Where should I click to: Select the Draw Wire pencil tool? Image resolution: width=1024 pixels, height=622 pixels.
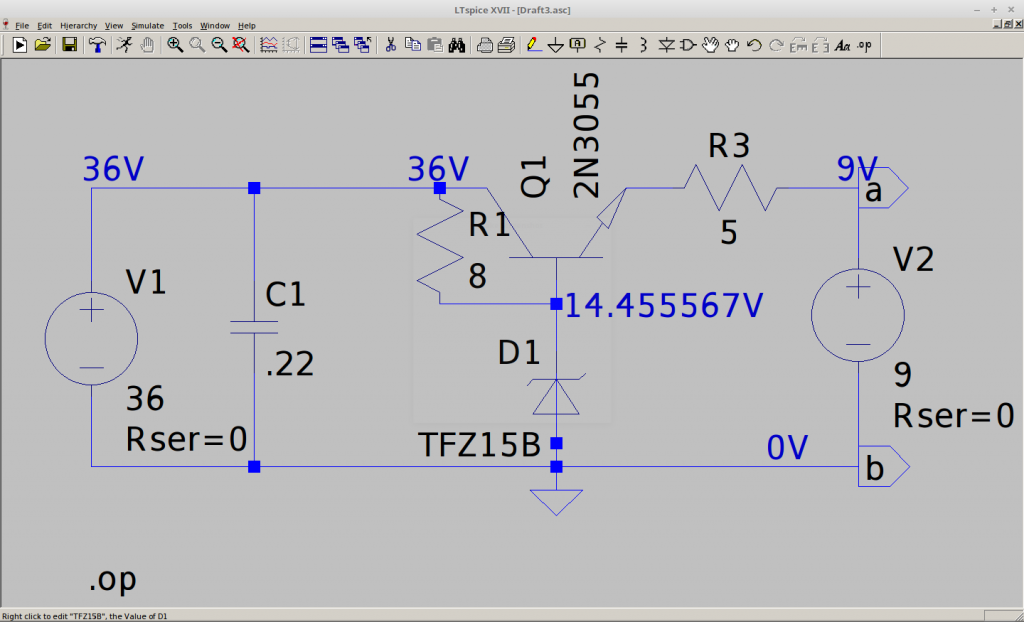[534, 44]
